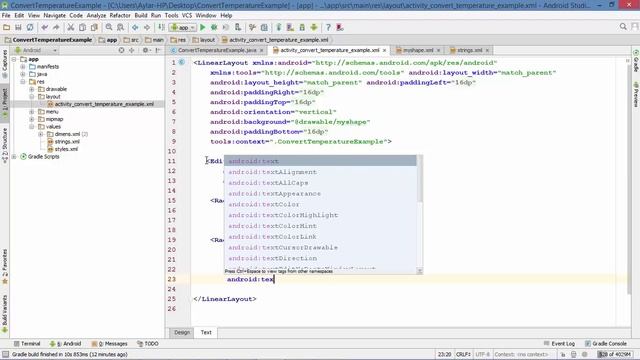Expand the mipmap folder
This screenshot has height=360, width=640.
coord(32,119)
